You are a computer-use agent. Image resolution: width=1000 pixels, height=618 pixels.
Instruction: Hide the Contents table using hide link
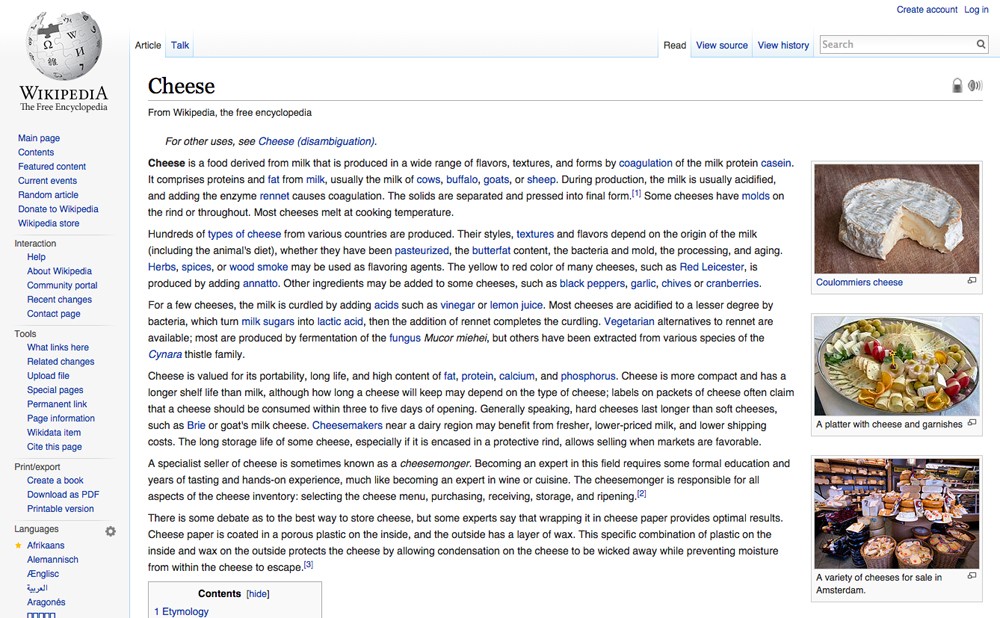(258, 594)
